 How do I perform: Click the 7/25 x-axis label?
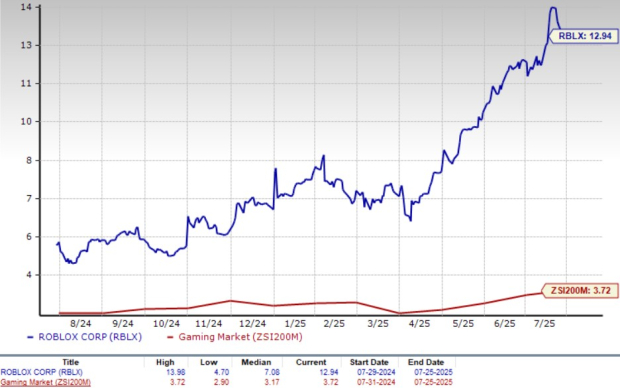pos(544,324)
